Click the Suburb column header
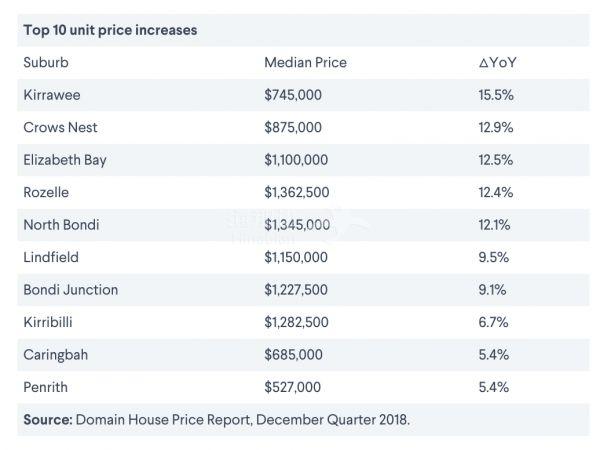This screenshot has width=600, height=450. [45, 62]
